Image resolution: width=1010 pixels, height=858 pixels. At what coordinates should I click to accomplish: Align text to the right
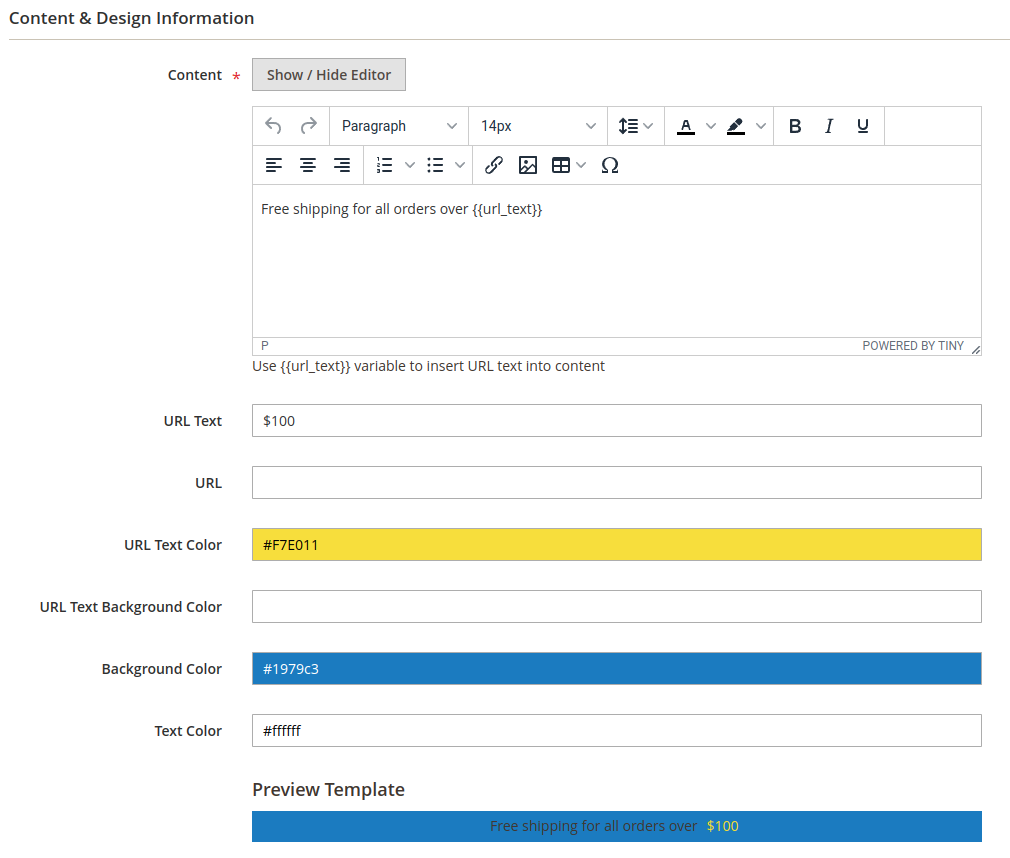tap(342, 166)
